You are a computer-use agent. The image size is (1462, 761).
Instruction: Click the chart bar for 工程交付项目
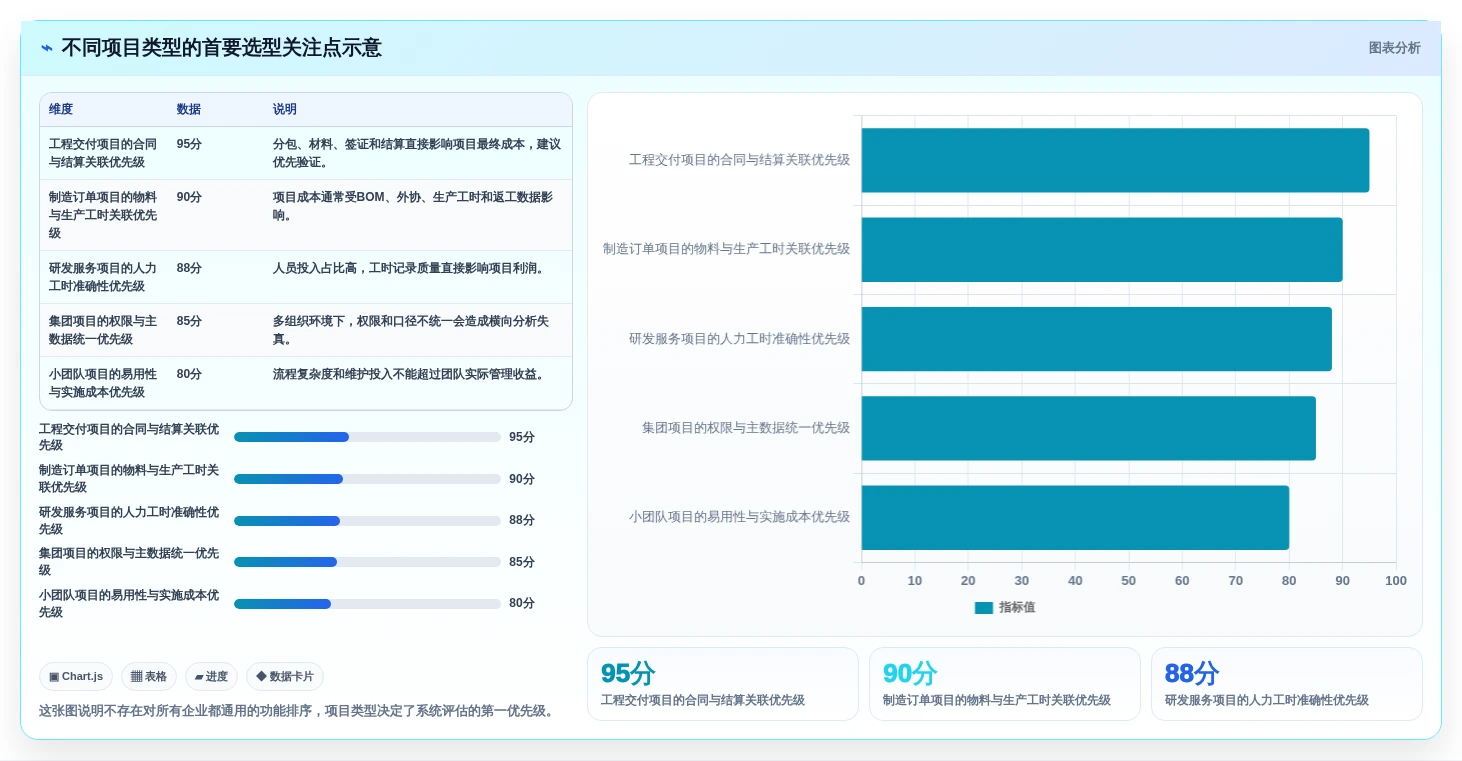pyautogui.click(x=1115, y=160)
